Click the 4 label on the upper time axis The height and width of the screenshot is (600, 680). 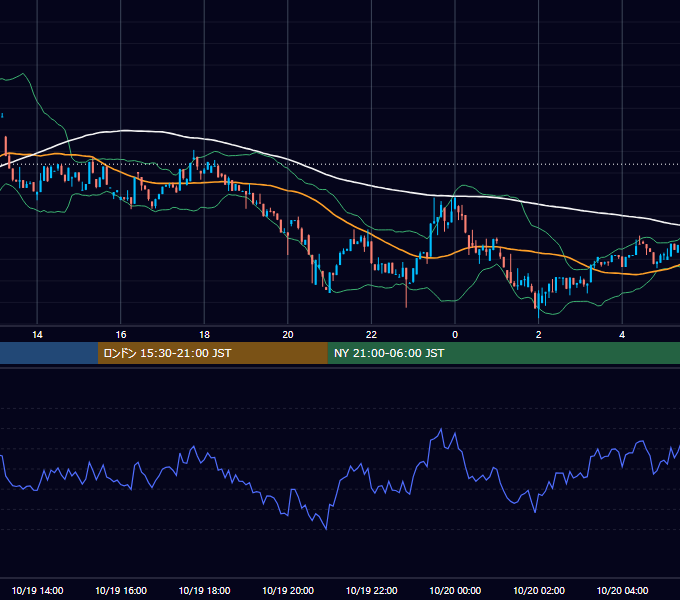pyautogui.click(x=622, y=335)
